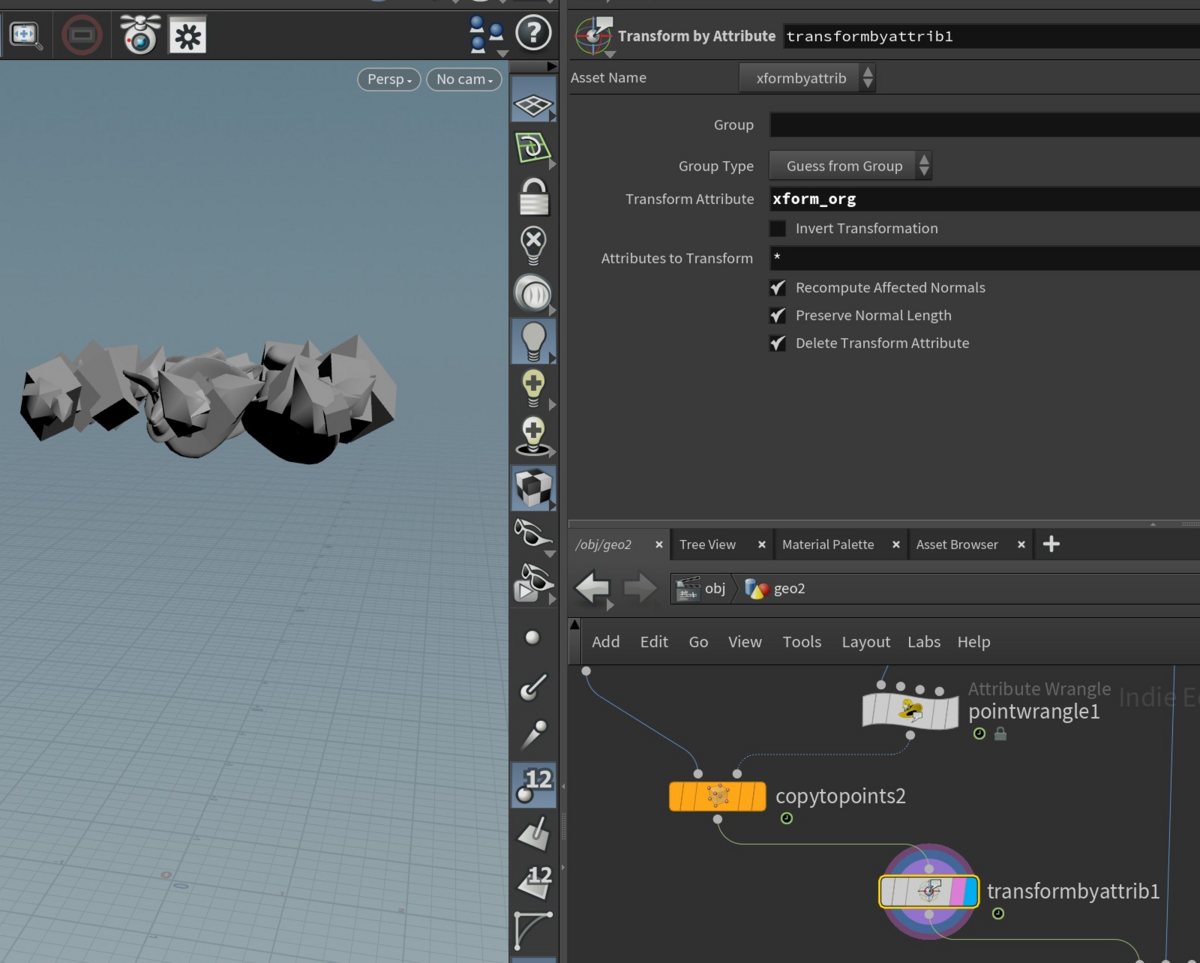This screenshot has height=963, width=1200.
Task: Open the Tools menu
Action: pyautogui.click(x=802, y=642)
